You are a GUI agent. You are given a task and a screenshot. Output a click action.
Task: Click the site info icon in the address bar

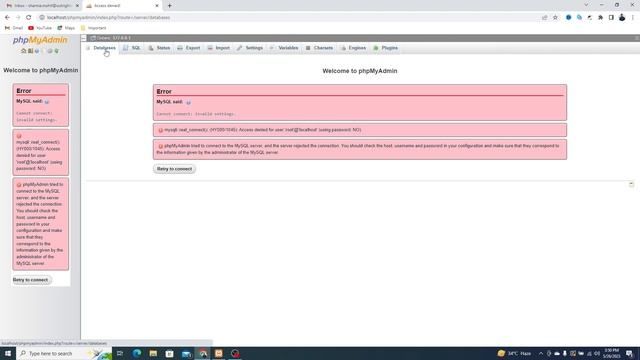[42, 18]
